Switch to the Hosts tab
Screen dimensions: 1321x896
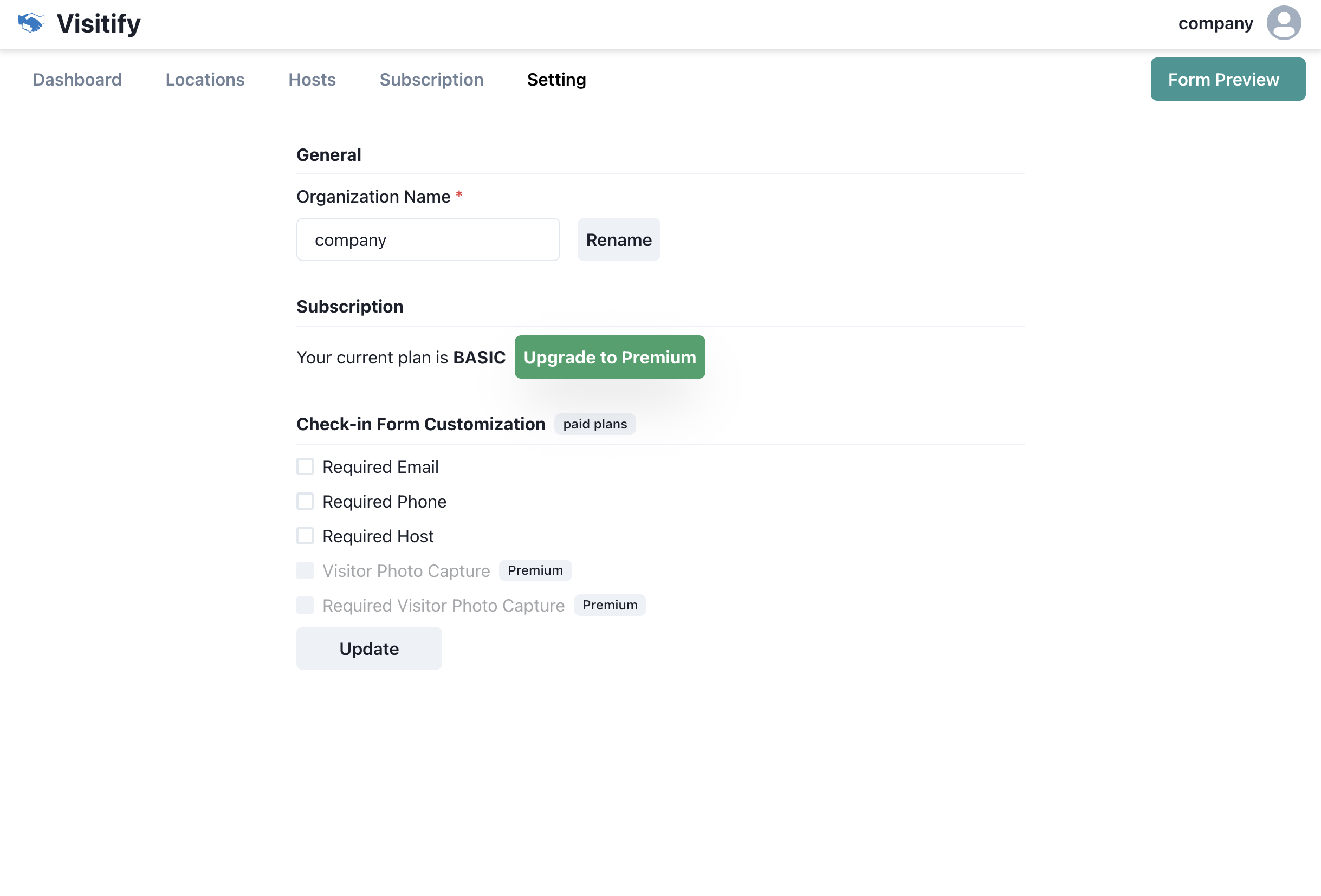coord(312,80)
